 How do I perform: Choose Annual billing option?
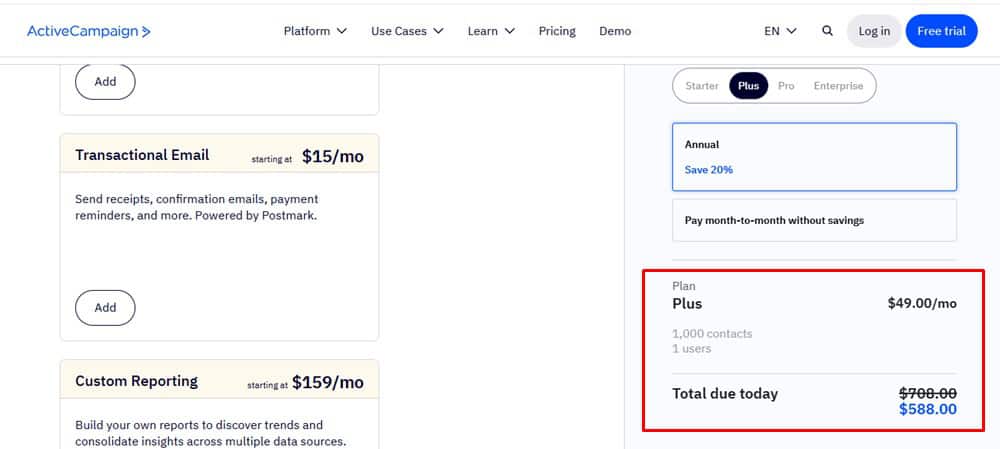coord(814,157)
